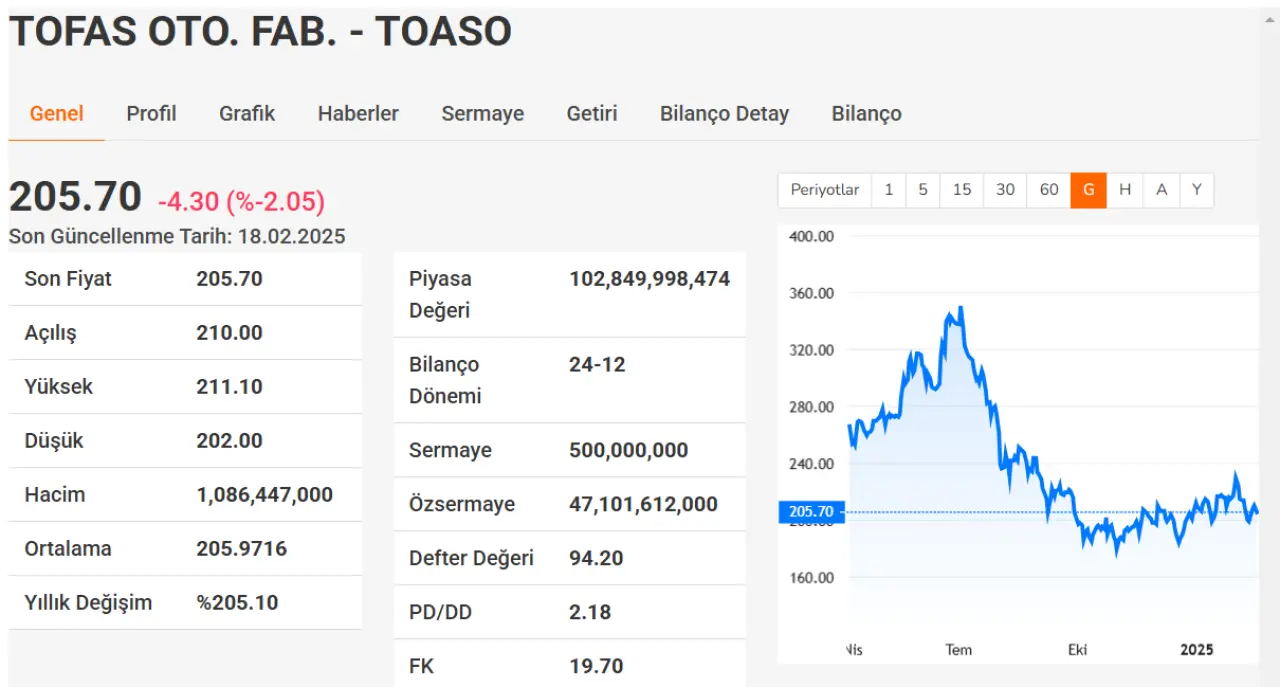Switch to the Profil tab
1280x687 pixels.
[x=151, y=114]
